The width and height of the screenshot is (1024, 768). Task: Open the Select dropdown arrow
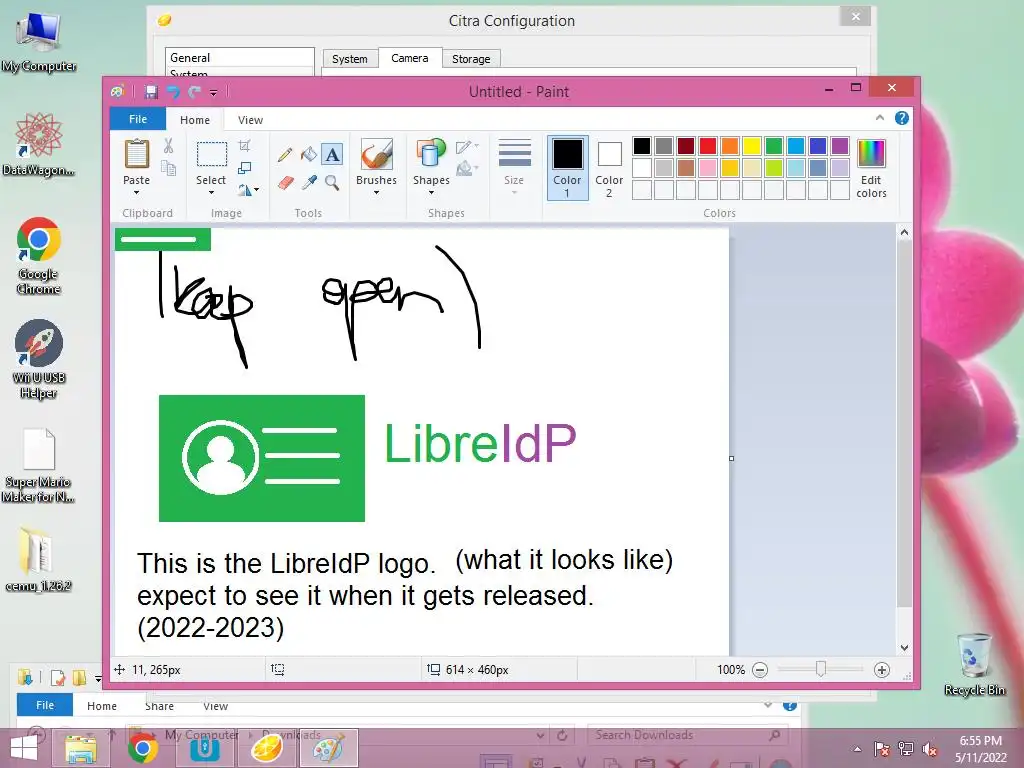(x=211, y=193)
